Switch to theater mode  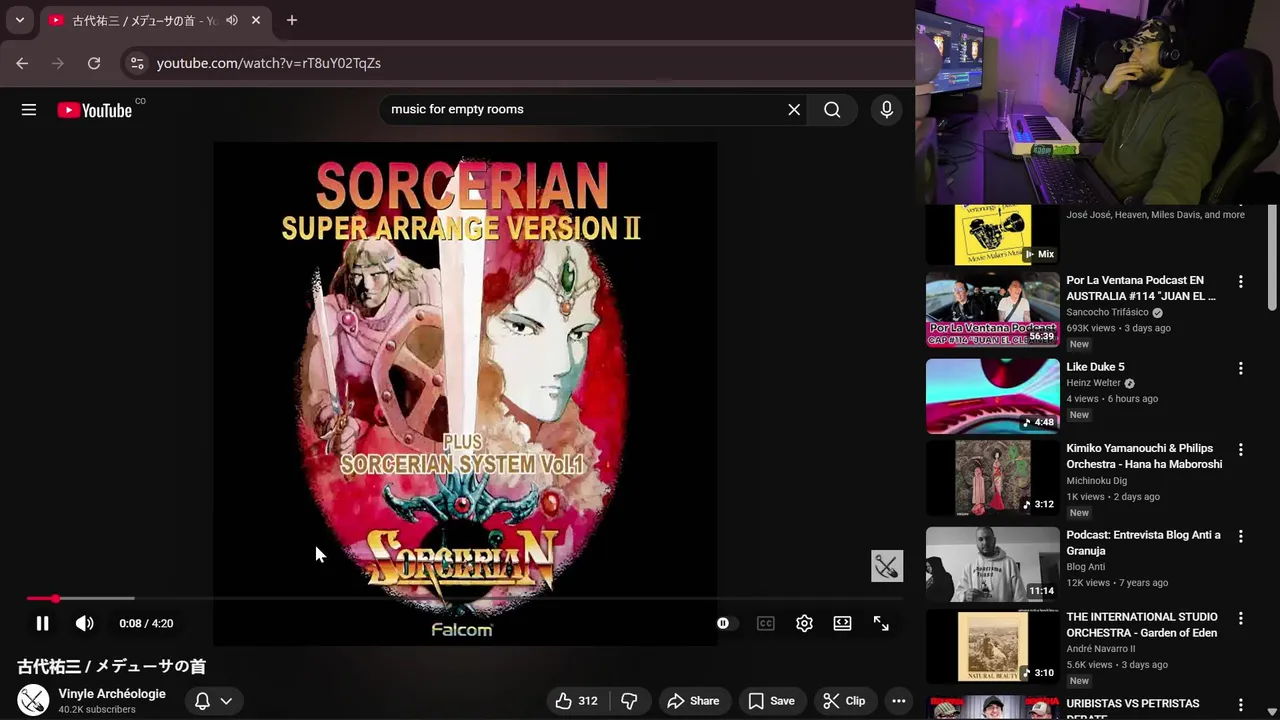[842, 623]
